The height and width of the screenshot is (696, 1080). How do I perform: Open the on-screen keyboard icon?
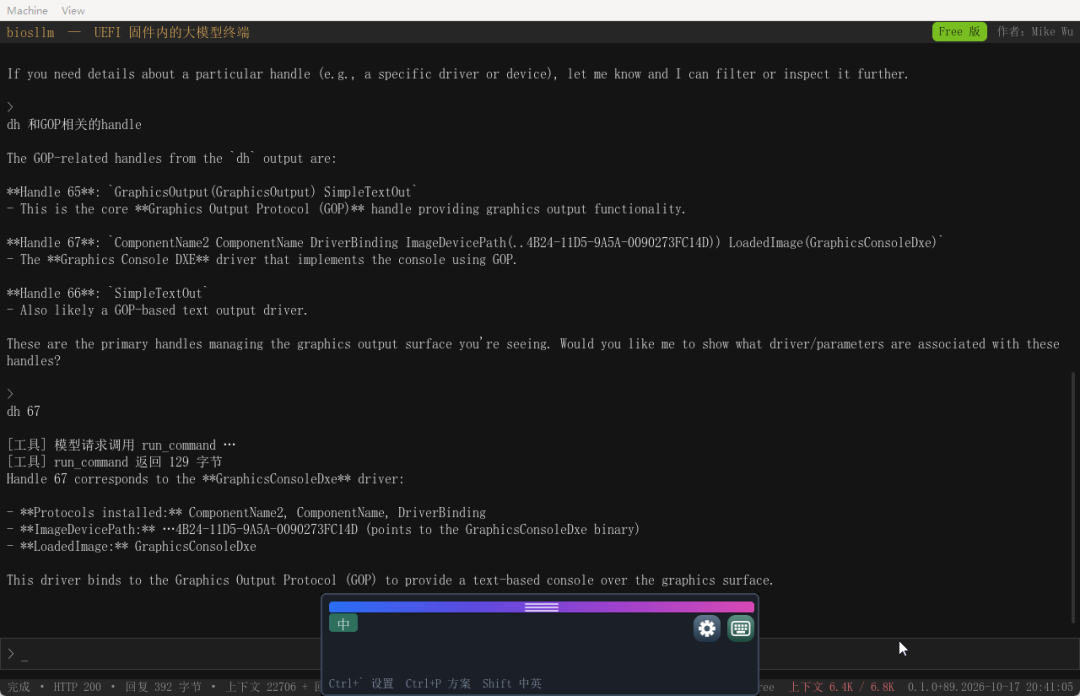point(740,628)
